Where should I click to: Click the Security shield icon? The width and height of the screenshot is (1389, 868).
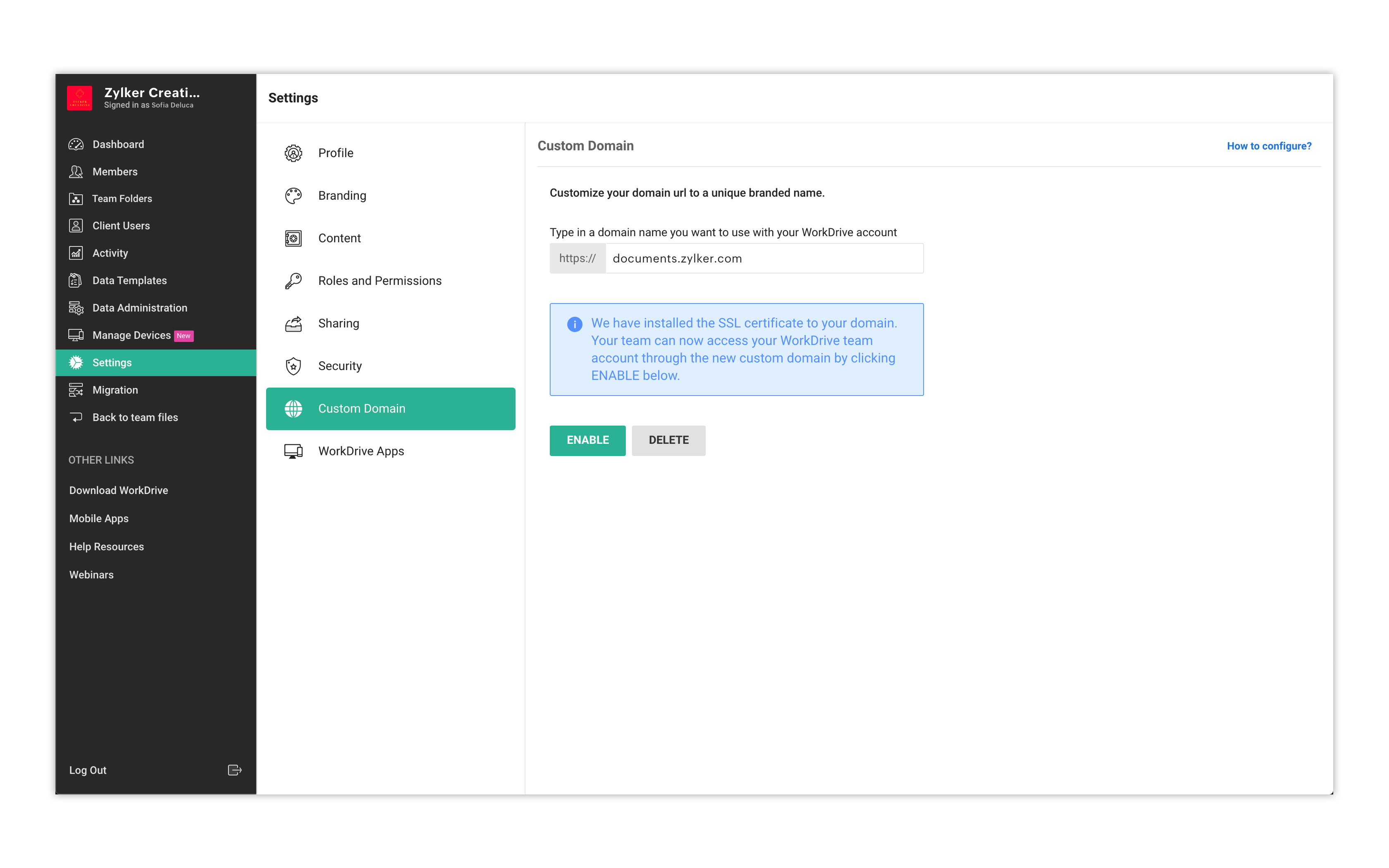[293, 366]
